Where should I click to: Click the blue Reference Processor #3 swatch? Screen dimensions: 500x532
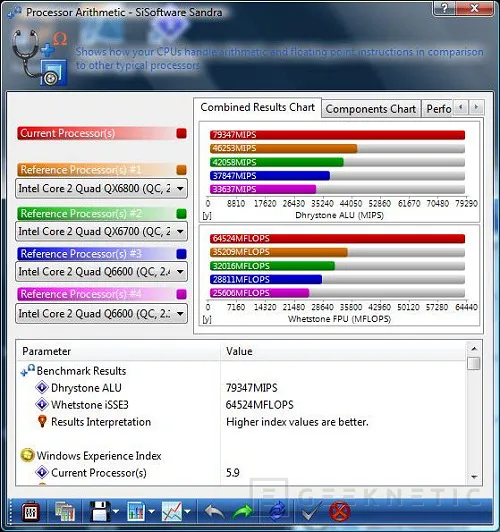click(181, 254)
